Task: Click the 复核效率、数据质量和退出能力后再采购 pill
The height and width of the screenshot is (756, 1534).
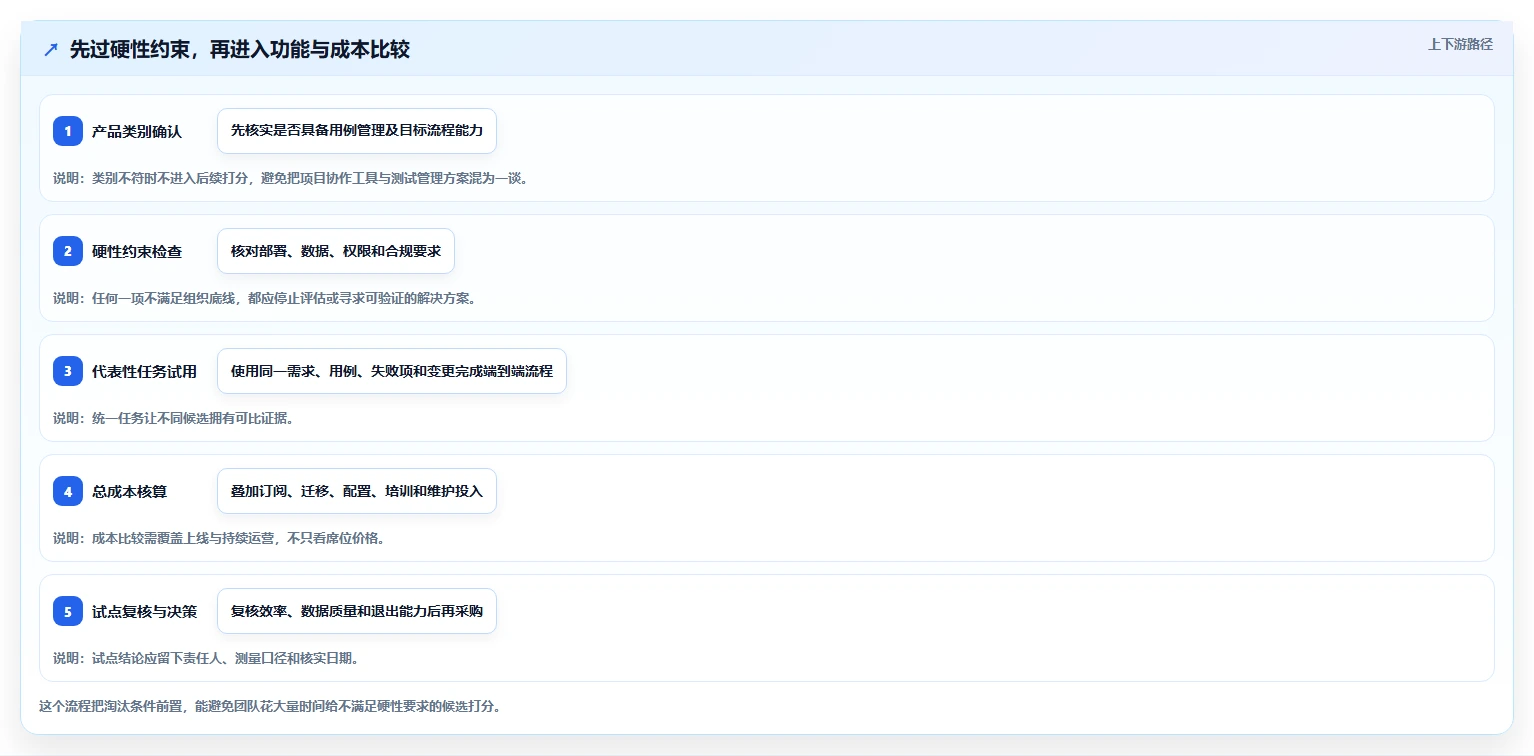Action: click(x=357, y=611)
